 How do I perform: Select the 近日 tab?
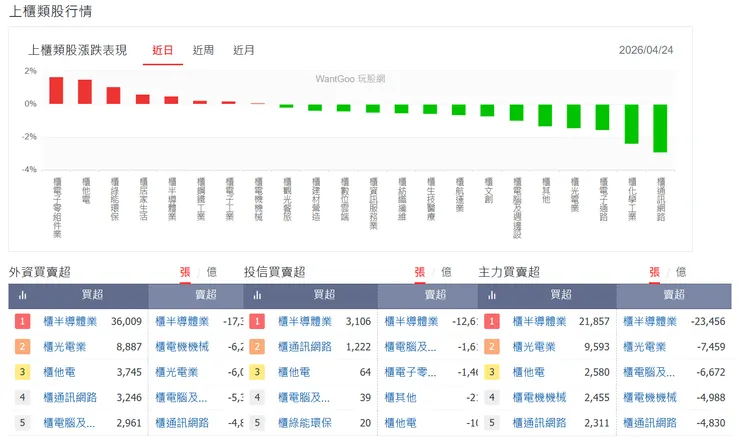point(163,51)
